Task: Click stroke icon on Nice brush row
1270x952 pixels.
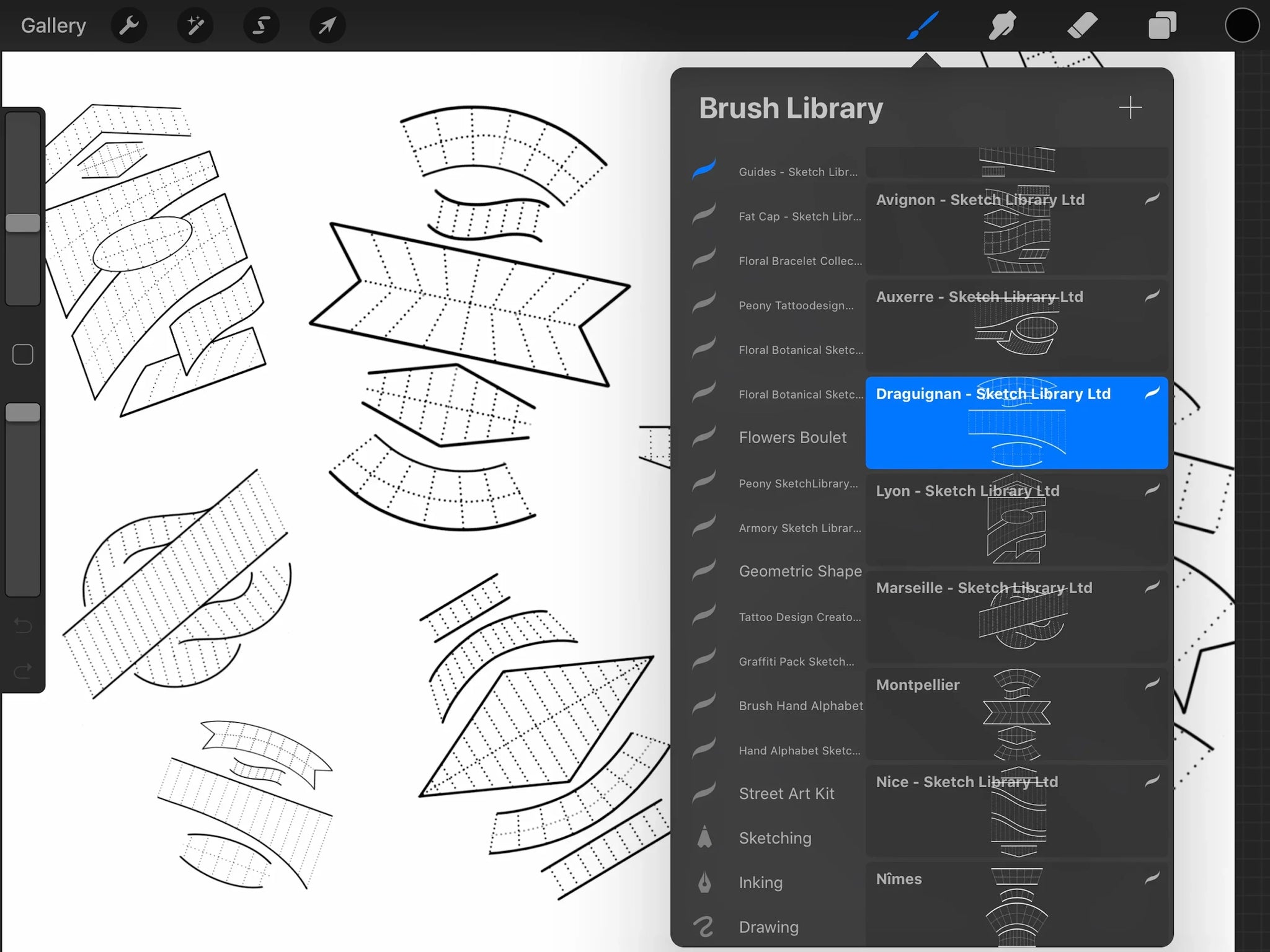Action: tap(1152, 782)
